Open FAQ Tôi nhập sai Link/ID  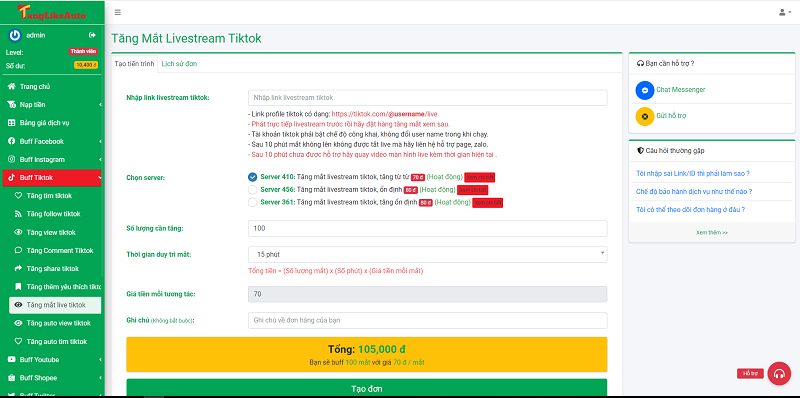693,173
